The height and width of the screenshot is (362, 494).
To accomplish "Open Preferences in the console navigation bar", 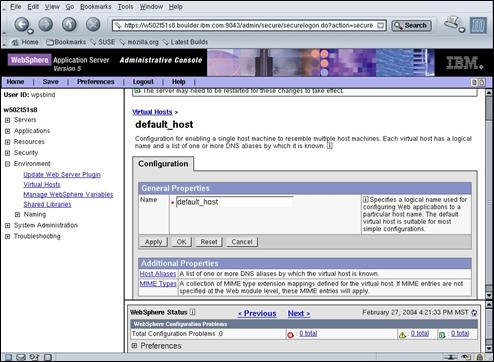I will (96, 82).
